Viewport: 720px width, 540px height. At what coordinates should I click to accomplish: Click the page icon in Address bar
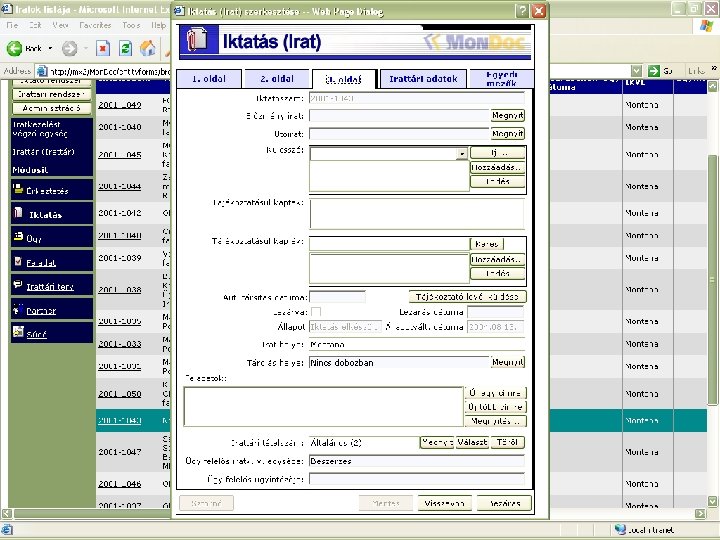(x=42, y=71)
